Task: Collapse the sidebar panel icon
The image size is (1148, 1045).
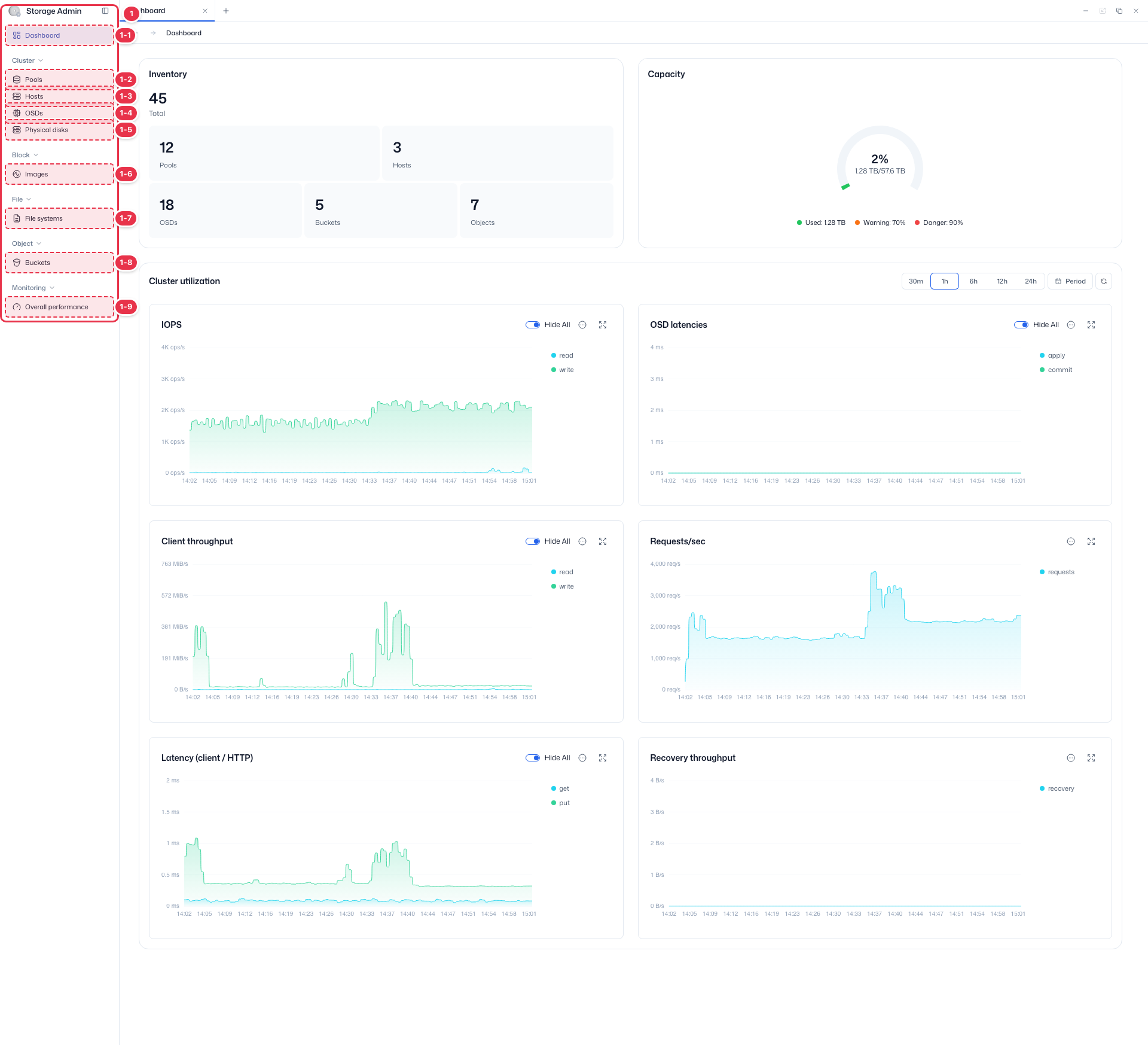Action: coord(105,11)
